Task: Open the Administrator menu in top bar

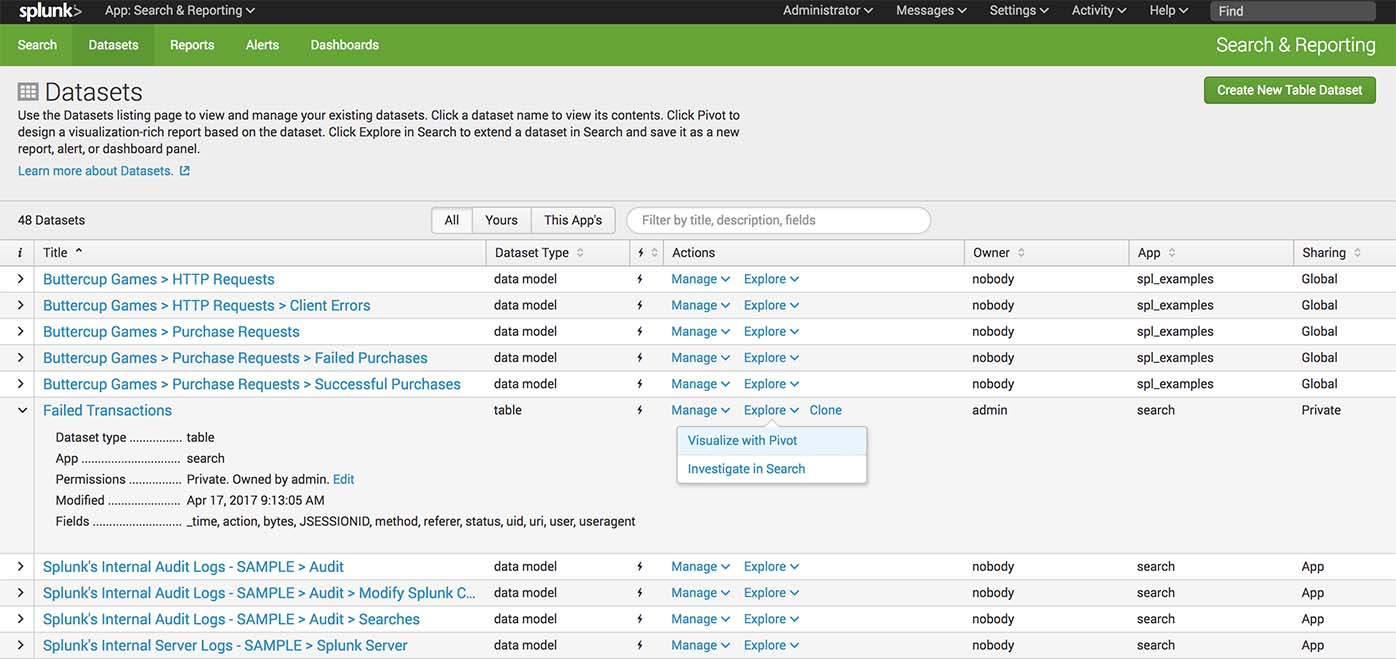Action: pos(827,11)
